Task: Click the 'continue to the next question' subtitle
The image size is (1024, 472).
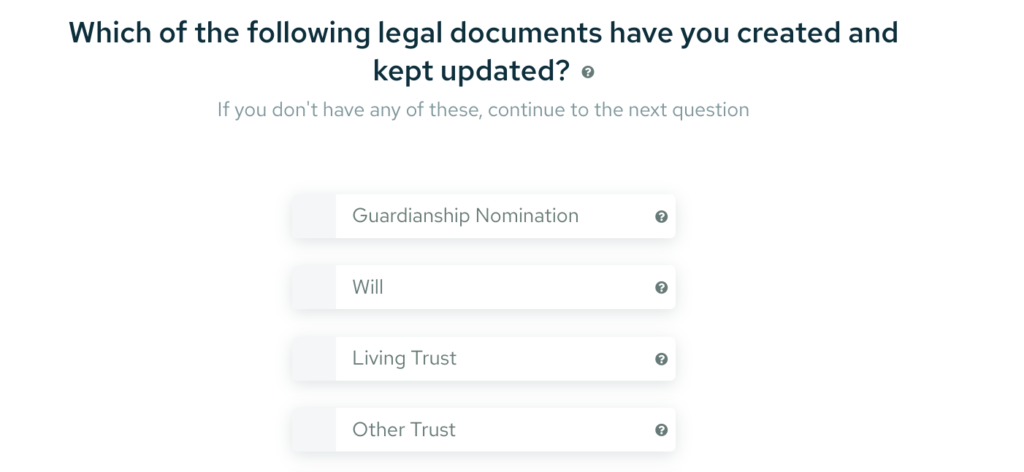Action: pyautogui.click(x=618, y=110)
